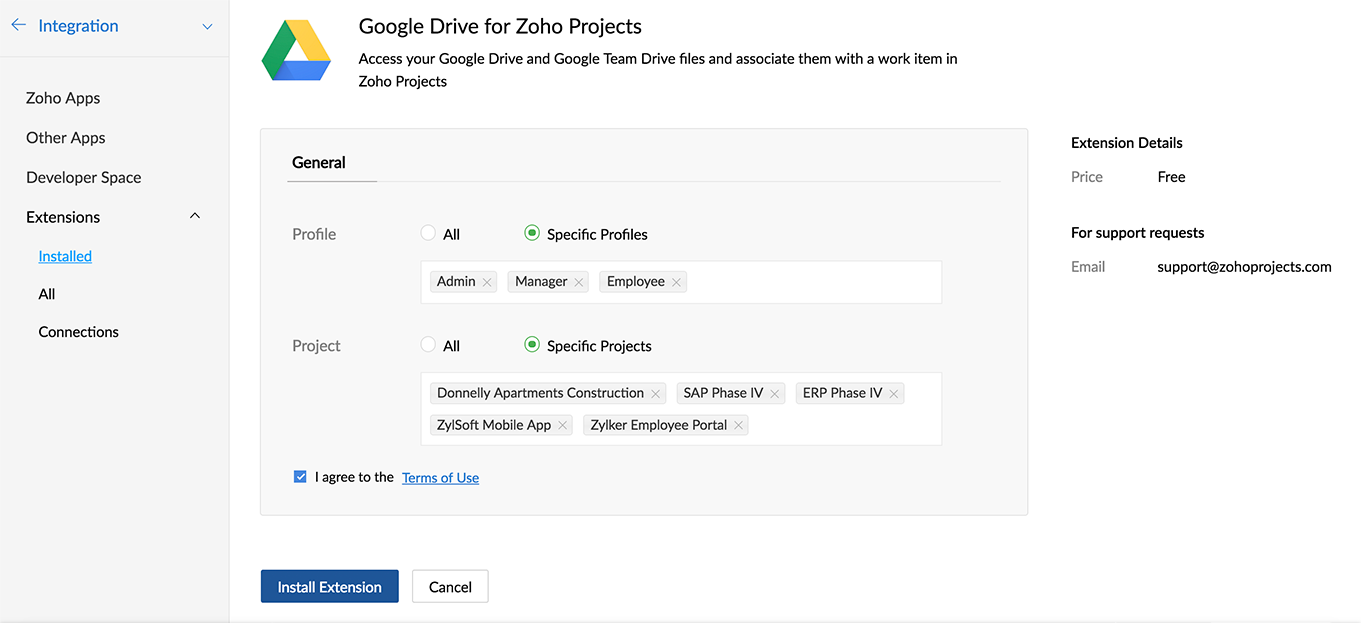Remove the ZylSoft Mobile App project tag
Image resolution: width=1361 pixels, height=623 pixels.
tap(563, 426)
